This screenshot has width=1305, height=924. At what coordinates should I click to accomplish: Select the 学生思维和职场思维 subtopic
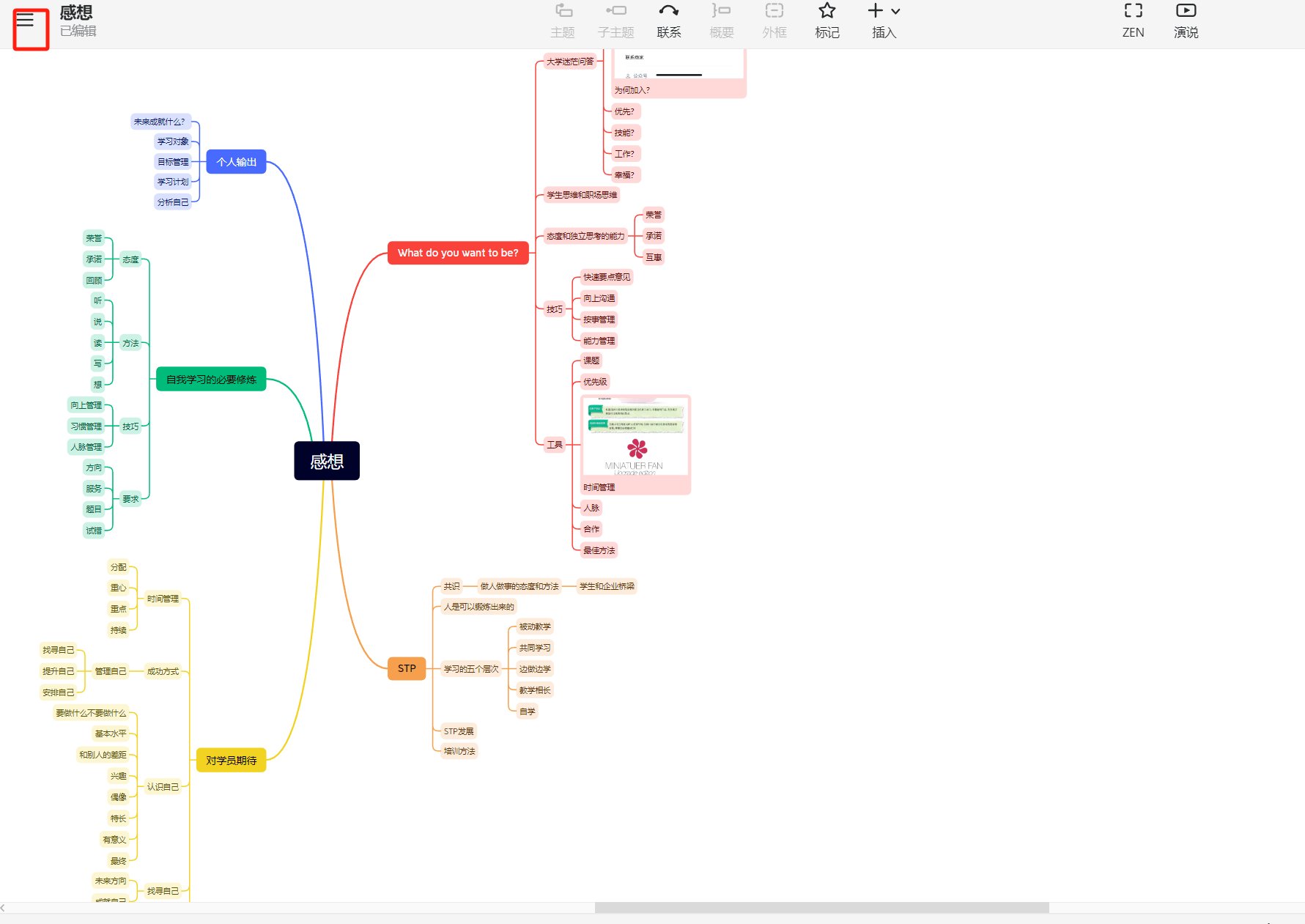pyautogui.click(x=582, y=195)
